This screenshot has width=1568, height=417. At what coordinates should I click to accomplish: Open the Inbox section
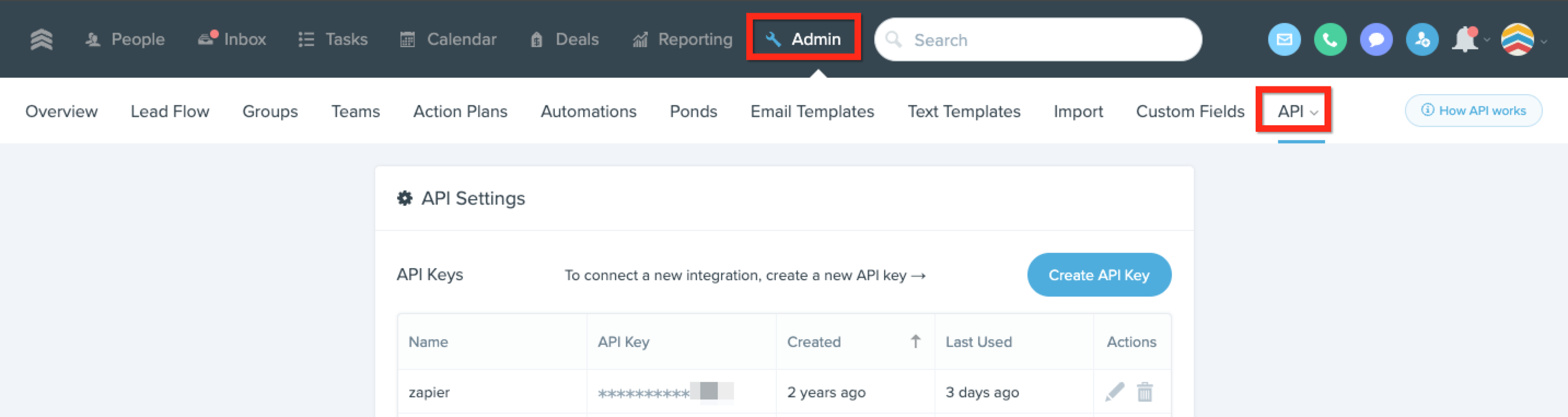pos(232,39)
